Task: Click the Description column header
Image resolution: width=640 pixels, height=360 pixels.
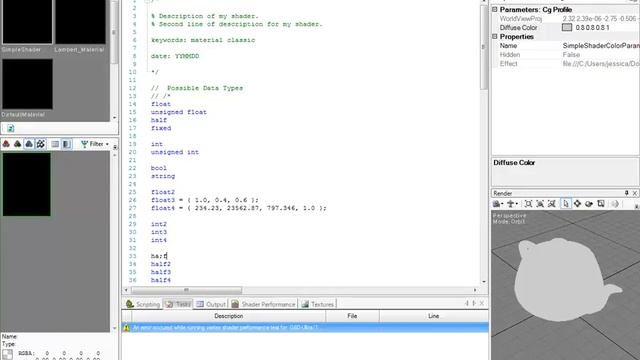Action: [229, 316]
